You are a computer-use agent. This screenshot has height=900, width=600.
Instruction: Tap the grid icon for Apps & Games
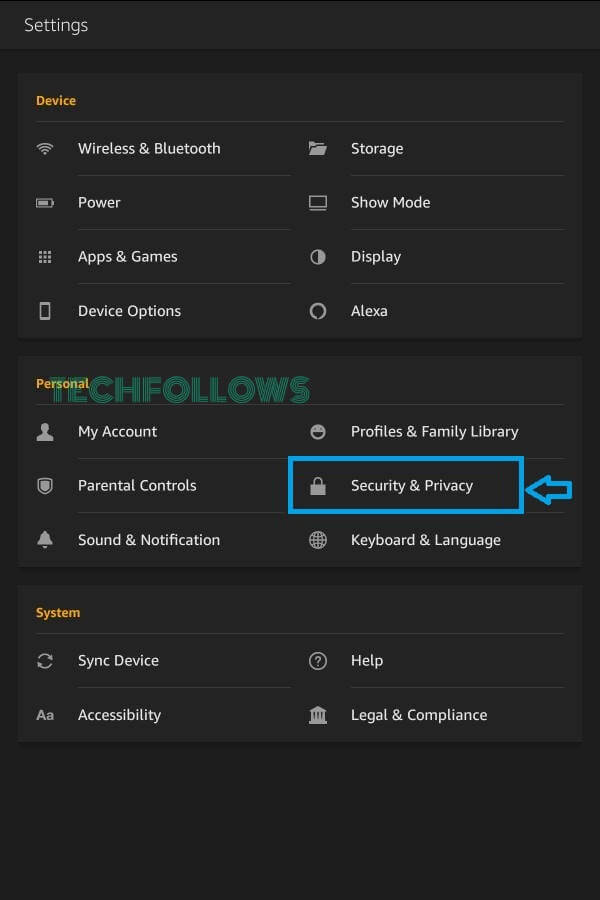(45, 257)
